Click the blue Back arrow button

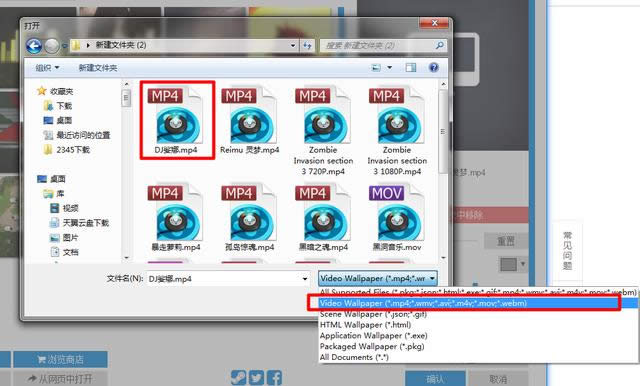(x=34, y=45)
